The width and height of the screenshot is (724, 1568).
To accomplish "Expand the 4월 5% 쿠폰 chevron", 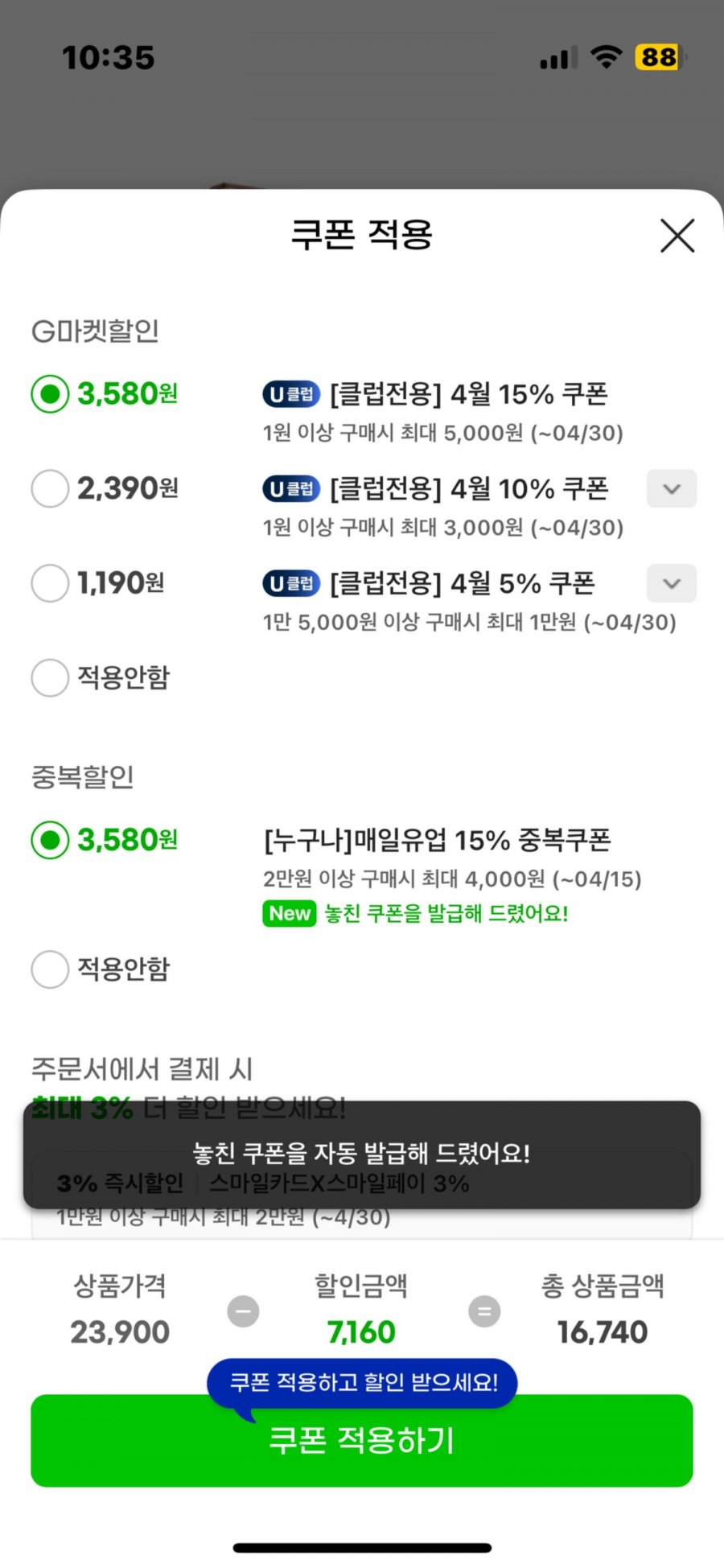I will pyautogui.click(x=672, y=583).
